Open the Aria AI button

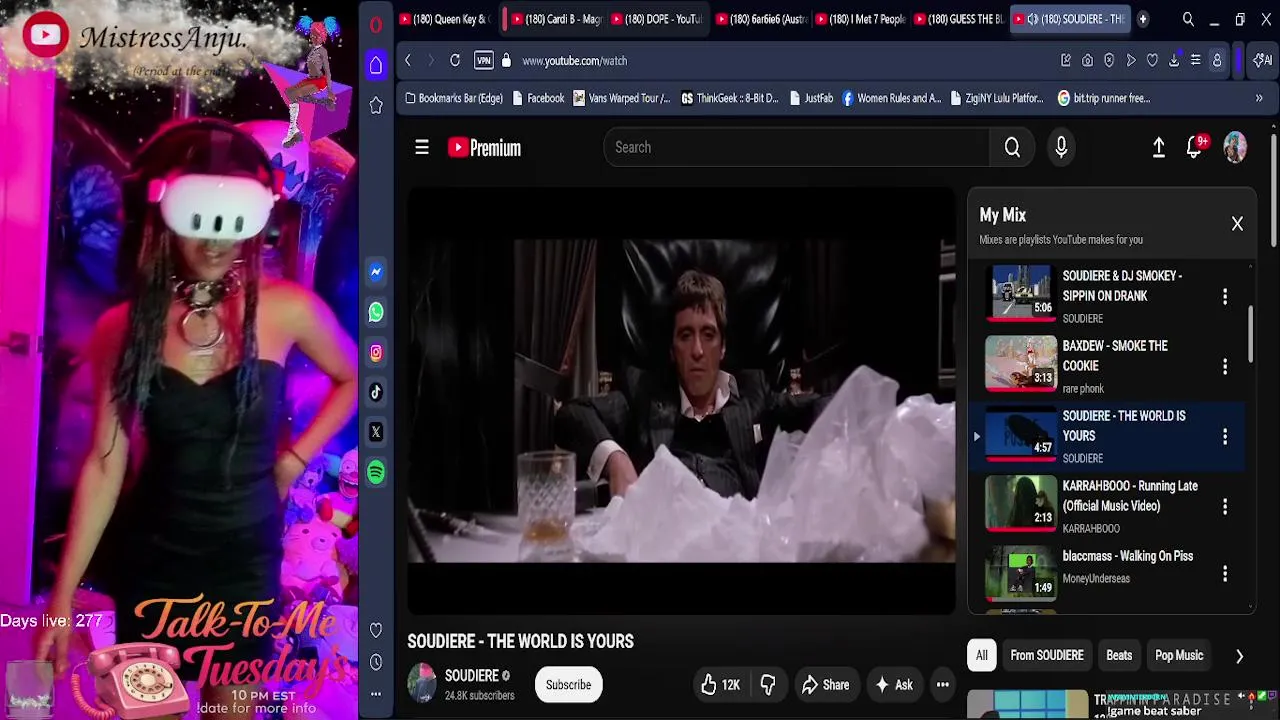[x=1263, y=61]
